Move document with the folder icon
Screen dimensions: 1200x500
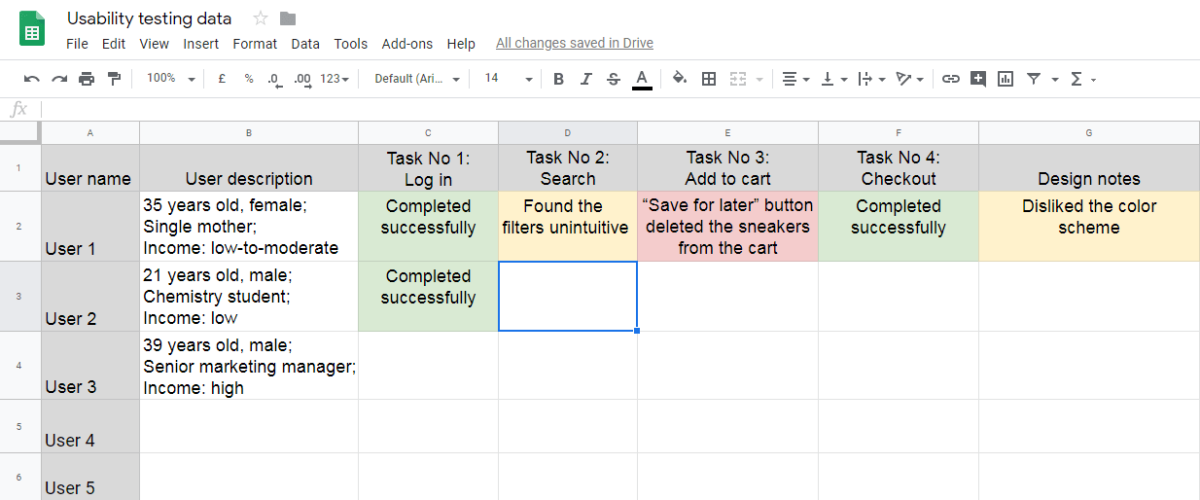click(x=288, y=18)
